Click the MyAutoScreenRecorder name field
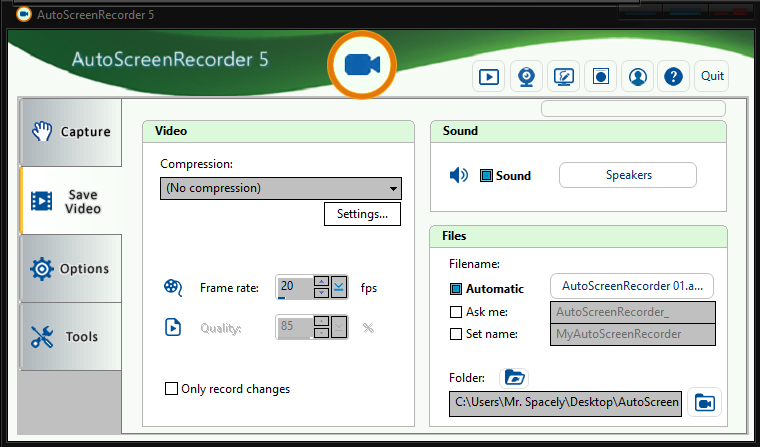This screenshot has height=447, width=760. click(633, 335)
